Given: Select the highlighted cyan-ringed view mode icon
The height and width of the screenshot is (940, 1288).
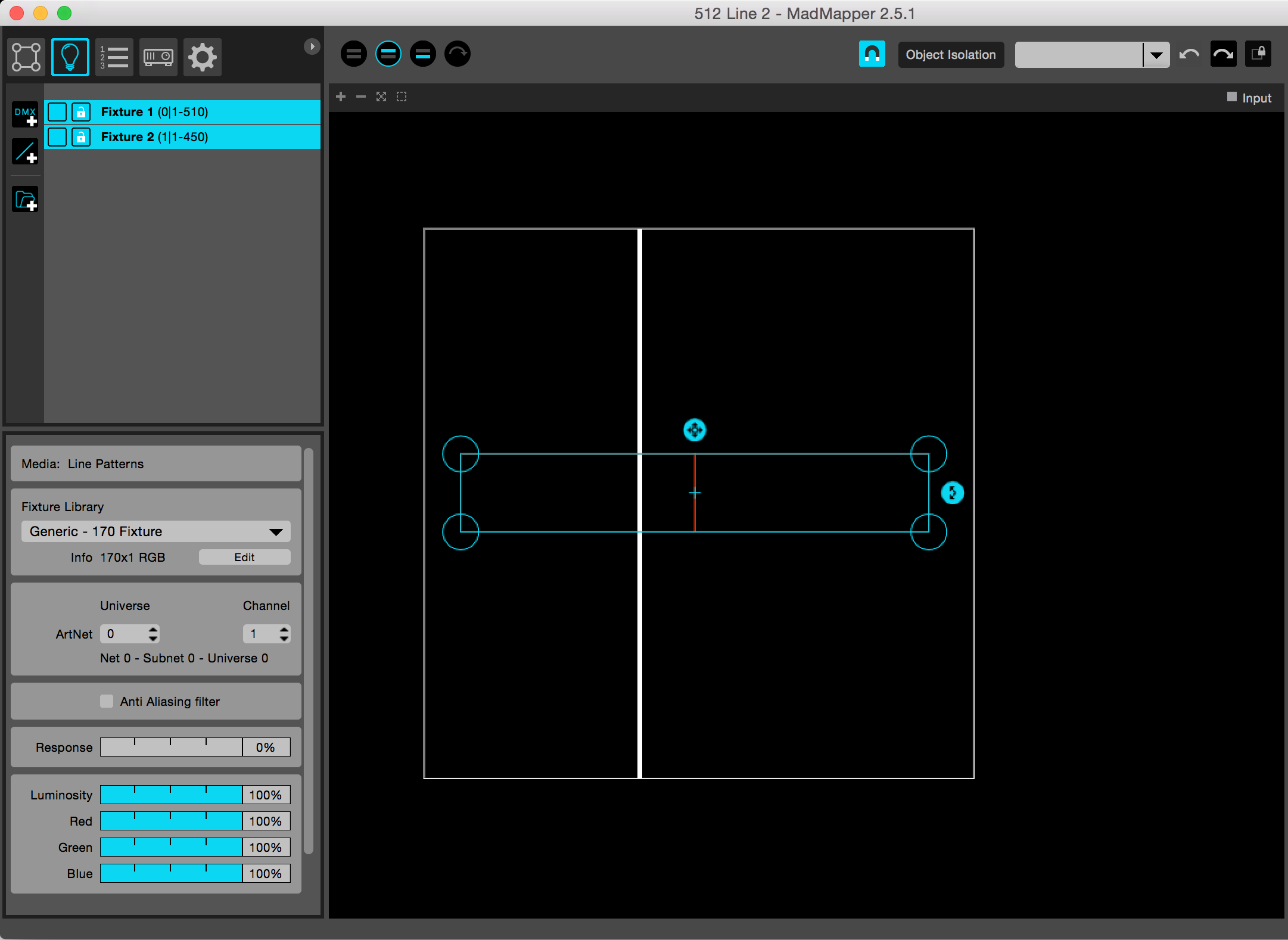Looking at the screenshot, I should pos(388,54).
